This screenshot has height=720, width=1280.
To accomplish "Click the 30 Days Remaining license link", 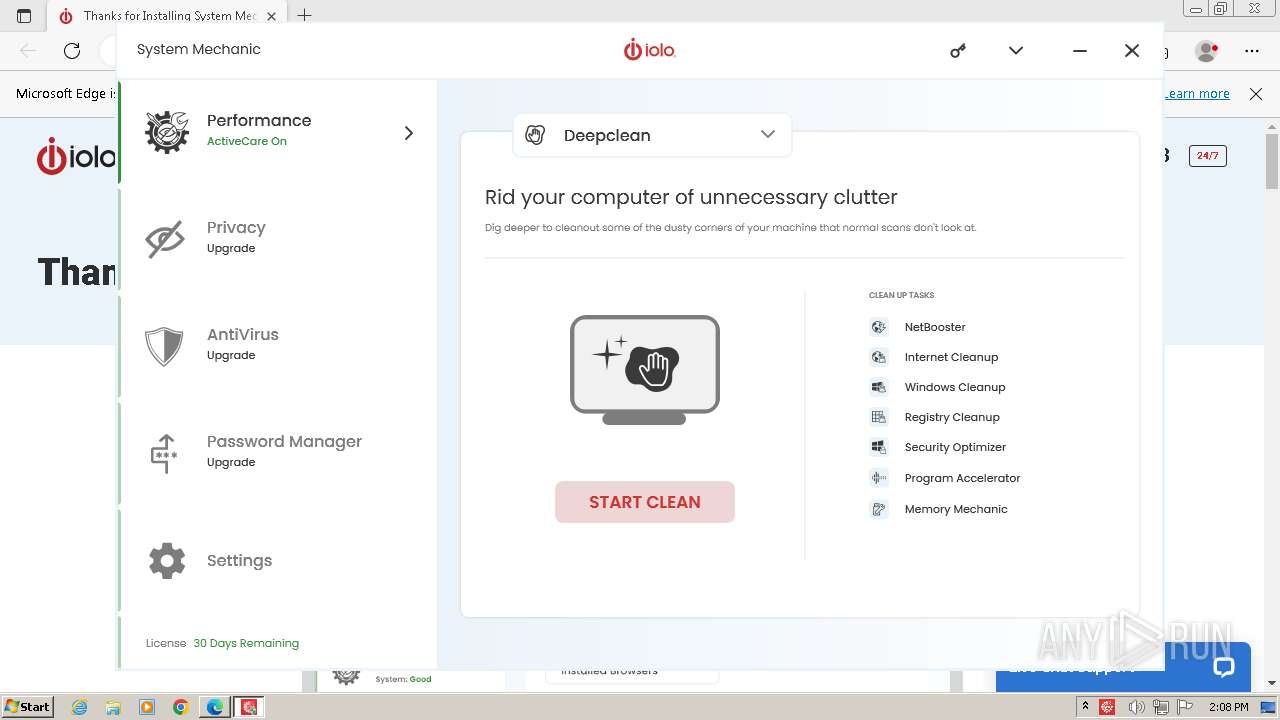I will pyautogui.click(x=246, y=643).
